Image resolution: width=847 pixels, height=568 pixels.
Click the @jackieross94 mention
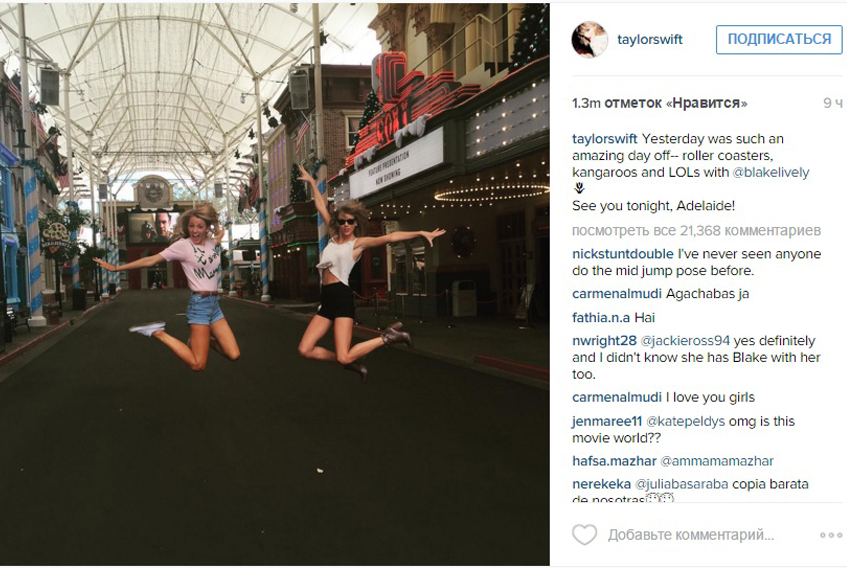[x=685, y=341]
